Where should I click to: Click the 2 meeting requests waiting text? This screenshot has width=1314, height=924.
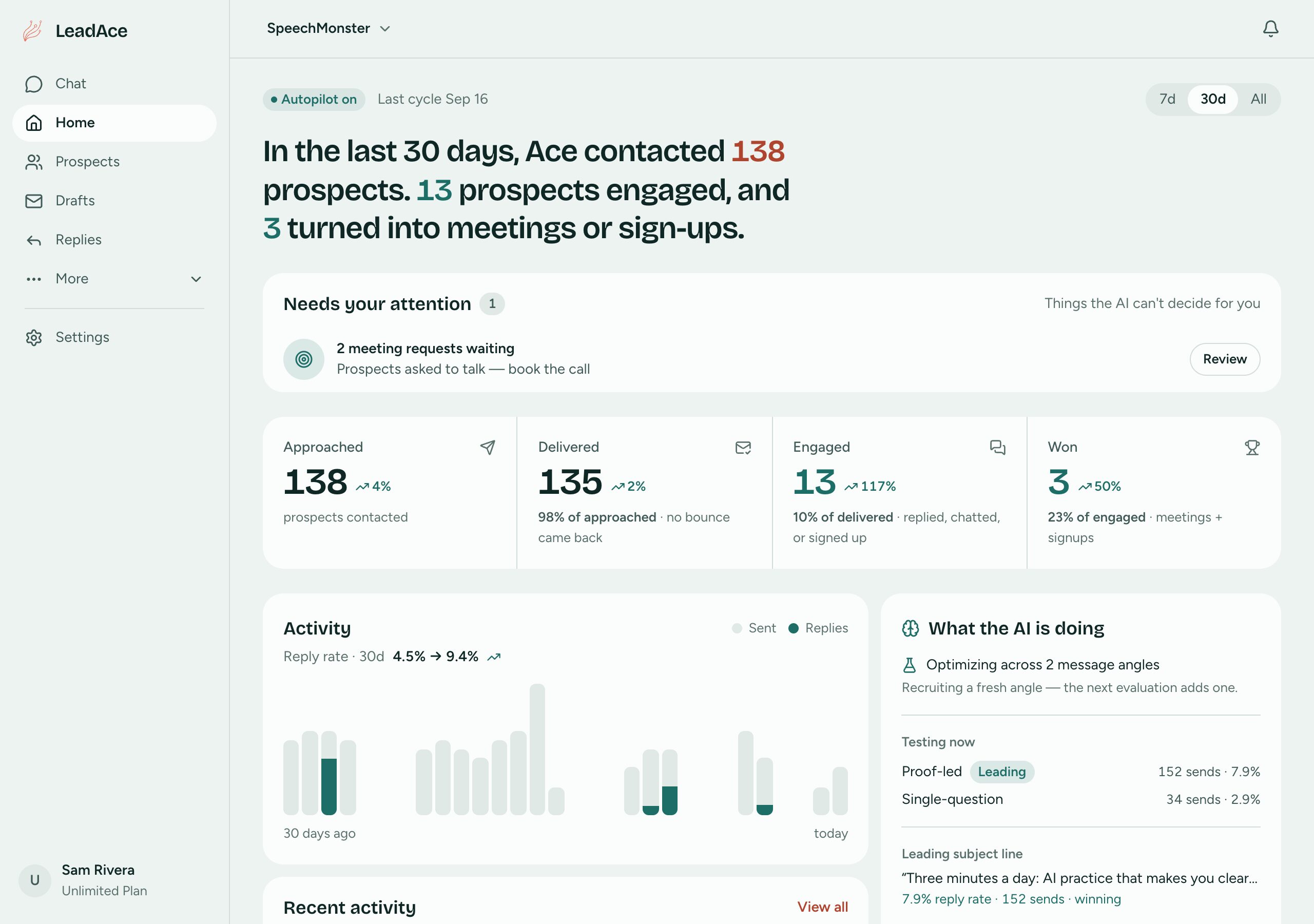425,349
